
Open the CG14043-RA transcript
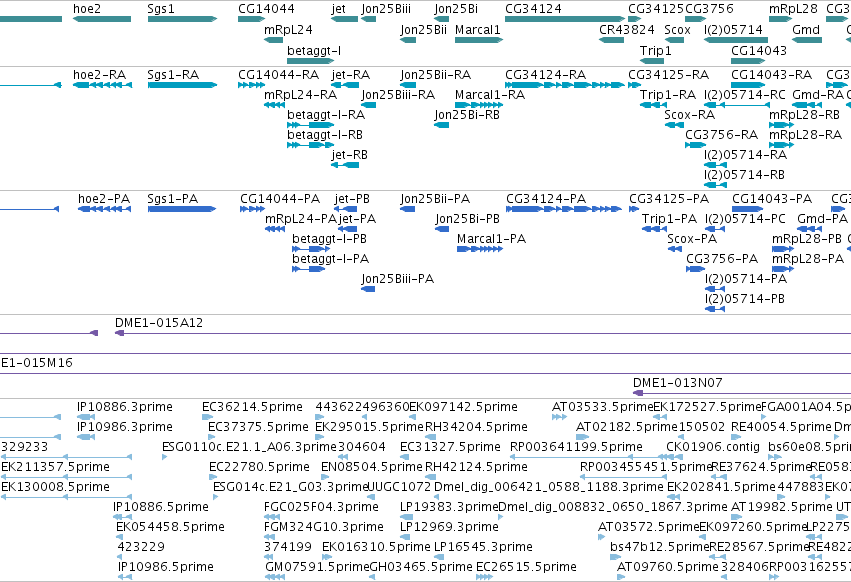tap(748, 85)
